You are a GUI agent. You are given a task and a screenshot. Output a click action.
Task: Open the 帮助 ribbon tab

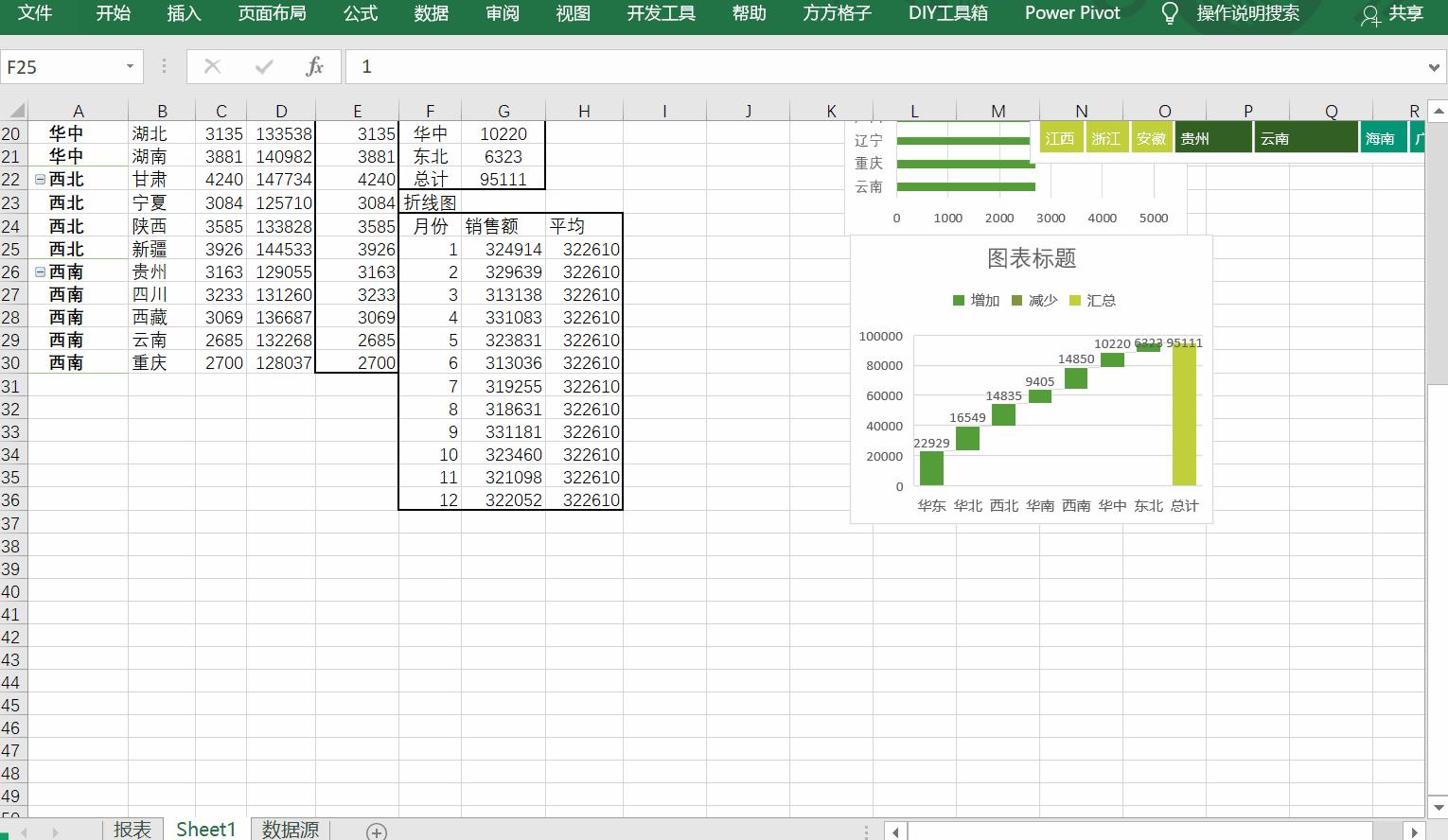[x=749, y=13]
